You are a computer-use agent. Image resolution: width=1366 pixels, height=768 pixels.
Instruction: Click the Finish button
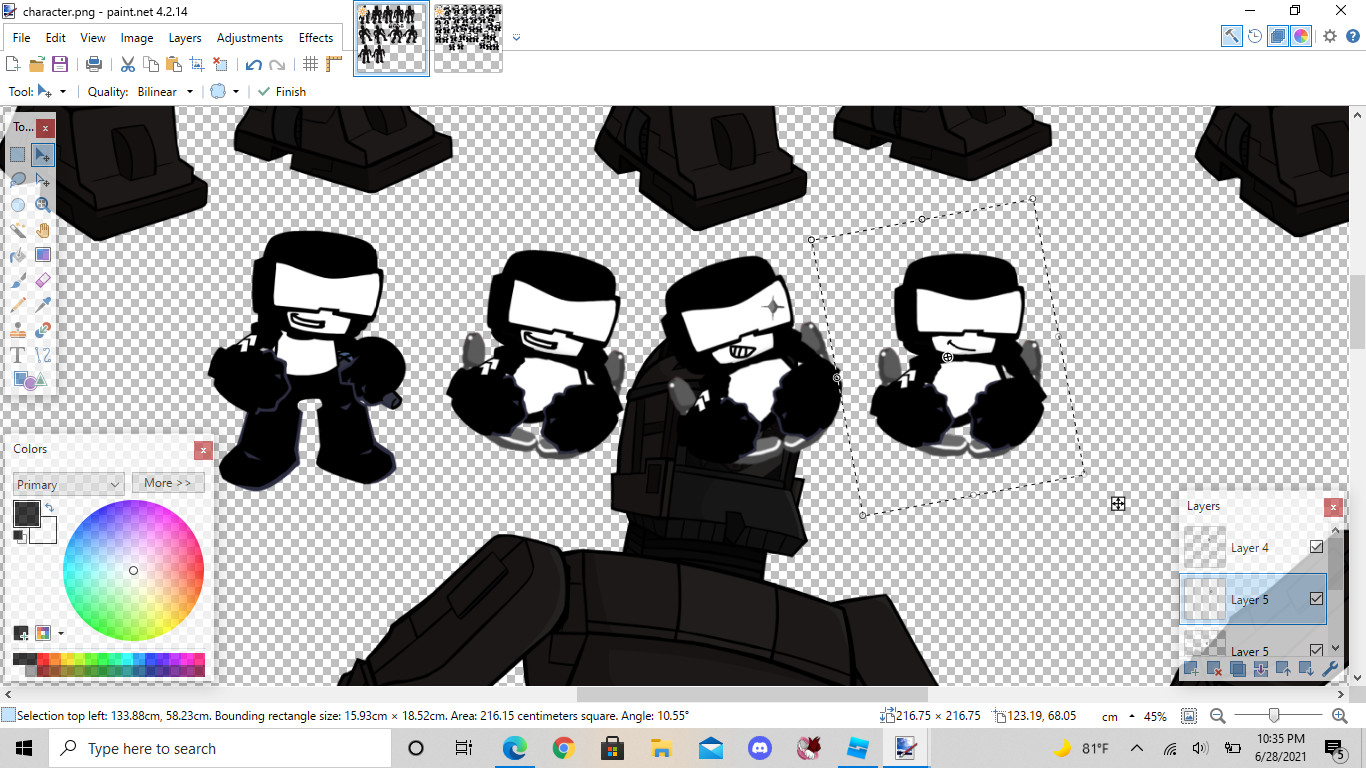tap(282, 92)
